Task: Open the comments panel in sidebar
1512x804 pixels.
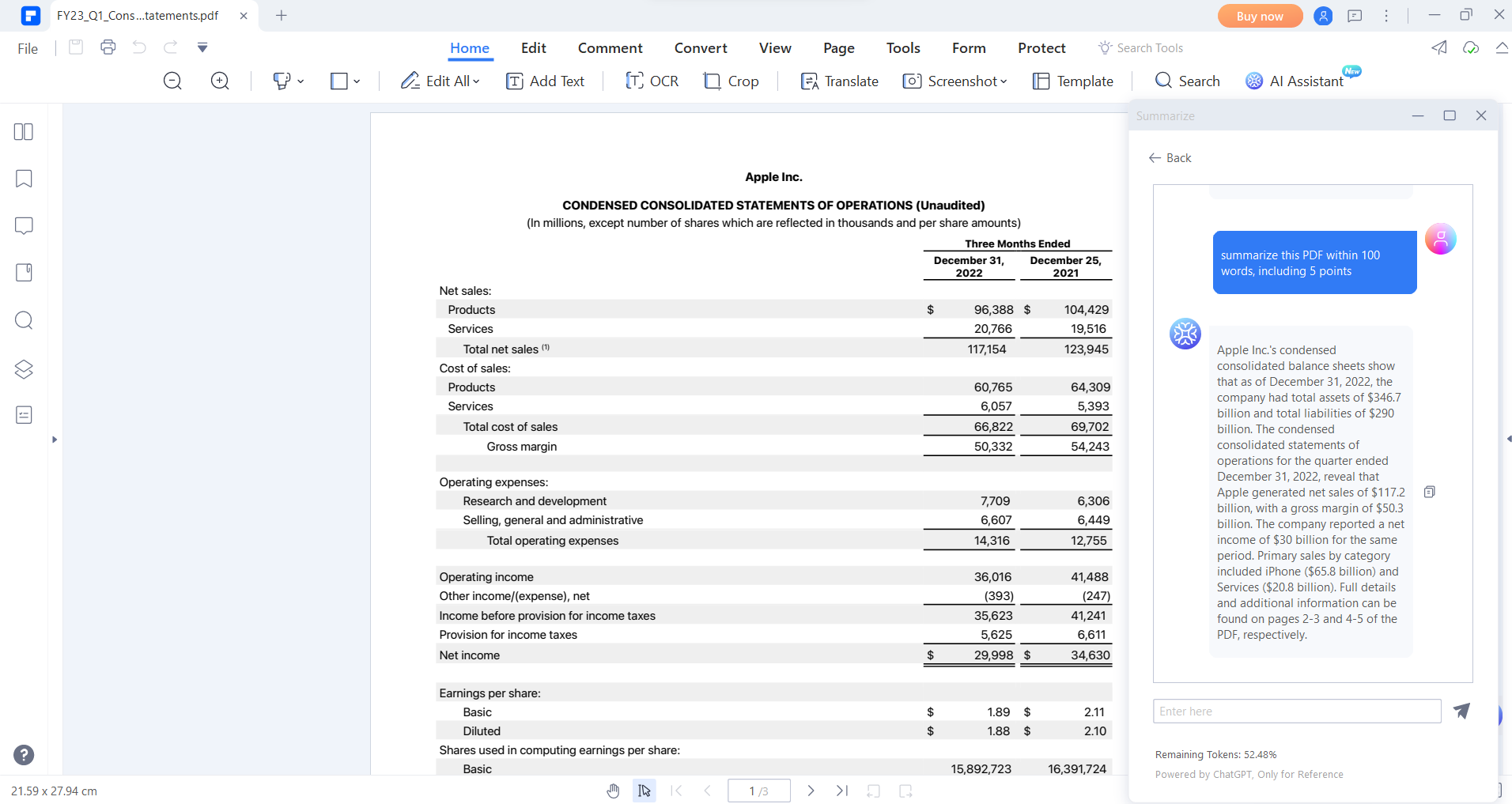Action: click(x=24, y=226)
